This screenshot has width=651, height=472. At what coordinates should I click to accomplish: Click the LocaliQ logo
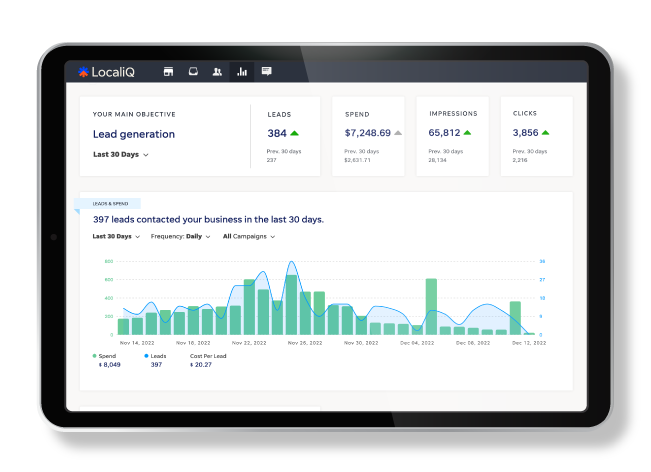tap(106, 72)
